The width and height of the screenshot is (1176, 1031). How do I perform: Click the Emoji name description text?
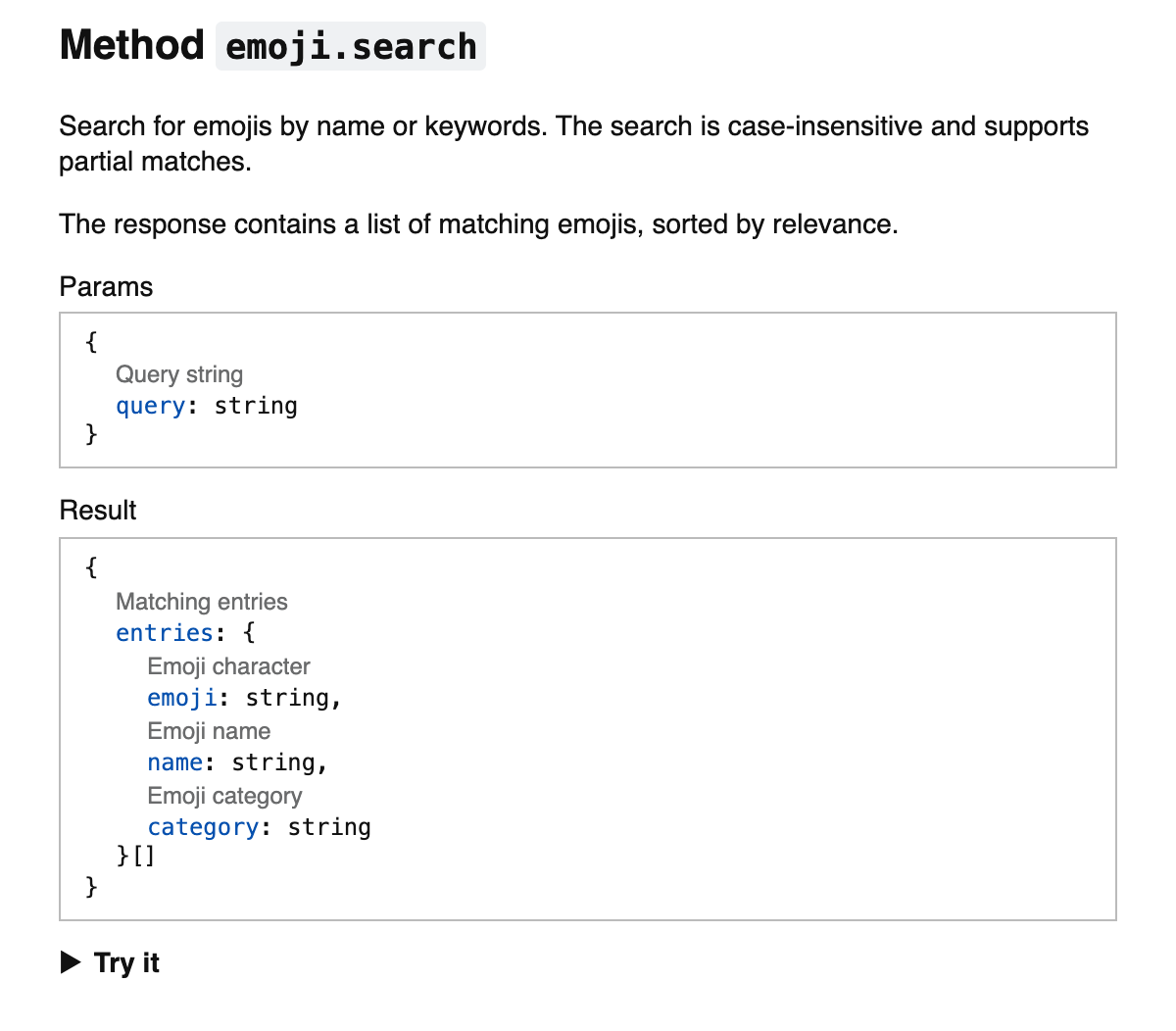[209, 731]
